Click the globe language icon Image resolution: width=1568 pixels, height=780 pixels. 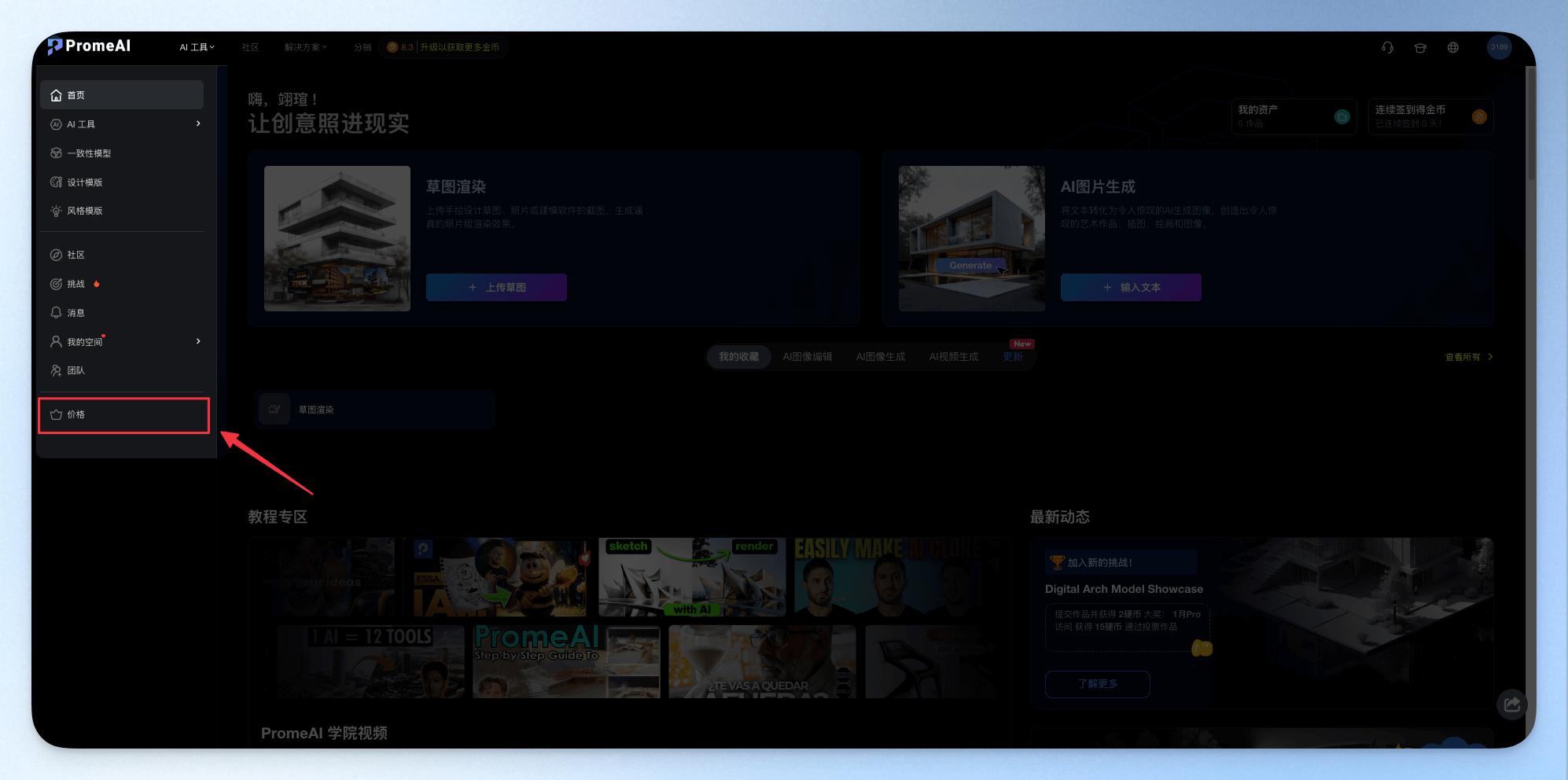[x=1453, y=47]
